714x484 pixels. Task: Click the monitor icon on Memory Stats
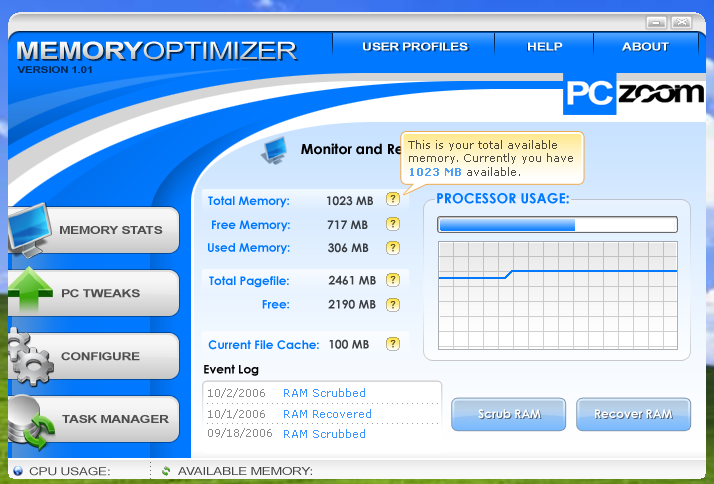pyautogui.click(x=29, y=230)
